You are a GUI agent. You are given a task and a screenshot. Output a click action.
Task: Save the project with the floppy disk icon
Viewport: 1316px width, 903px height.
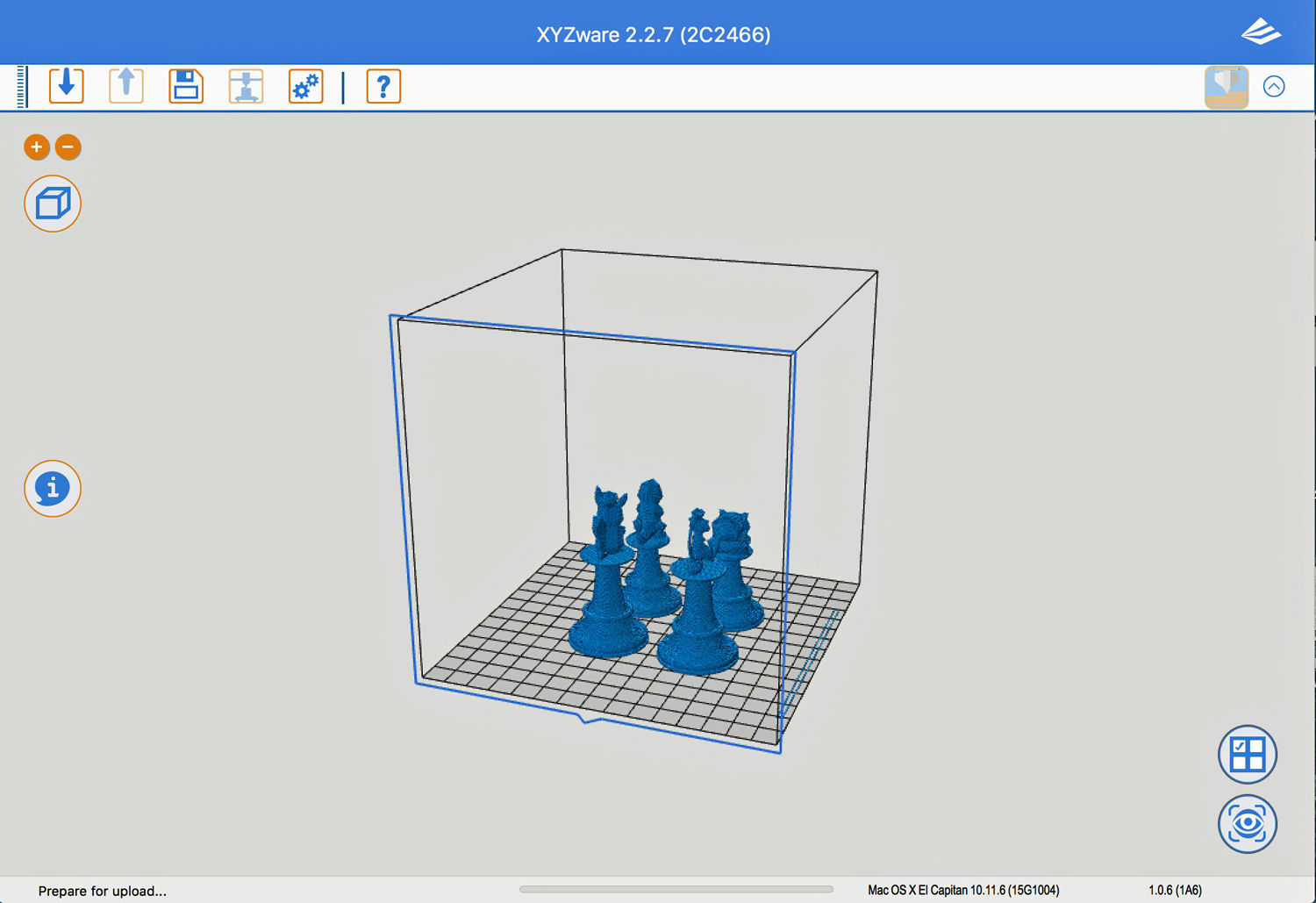pos(186,86)
